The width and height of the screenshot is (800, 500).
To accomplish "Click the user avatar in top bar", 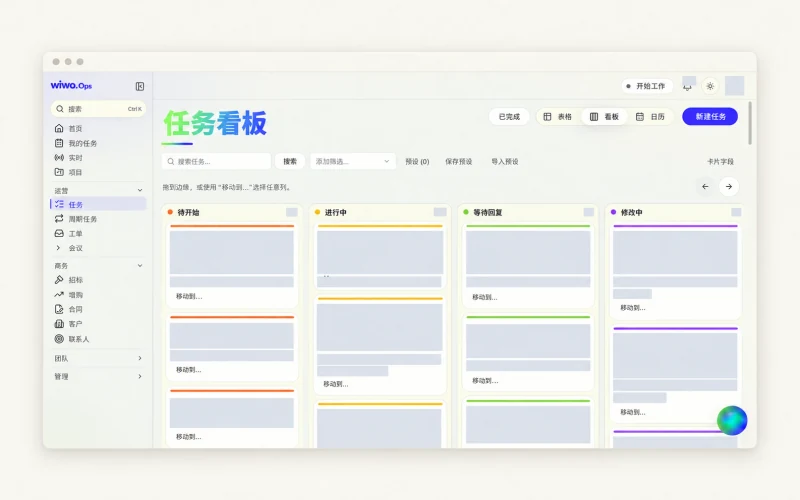I will click(734, 86).
